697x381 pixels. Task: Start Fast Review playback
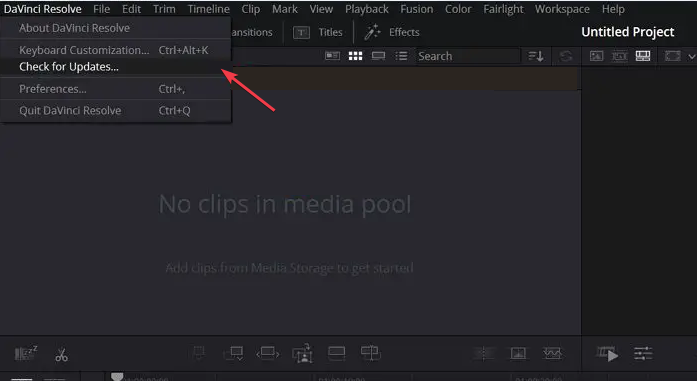tap(607, 354)
